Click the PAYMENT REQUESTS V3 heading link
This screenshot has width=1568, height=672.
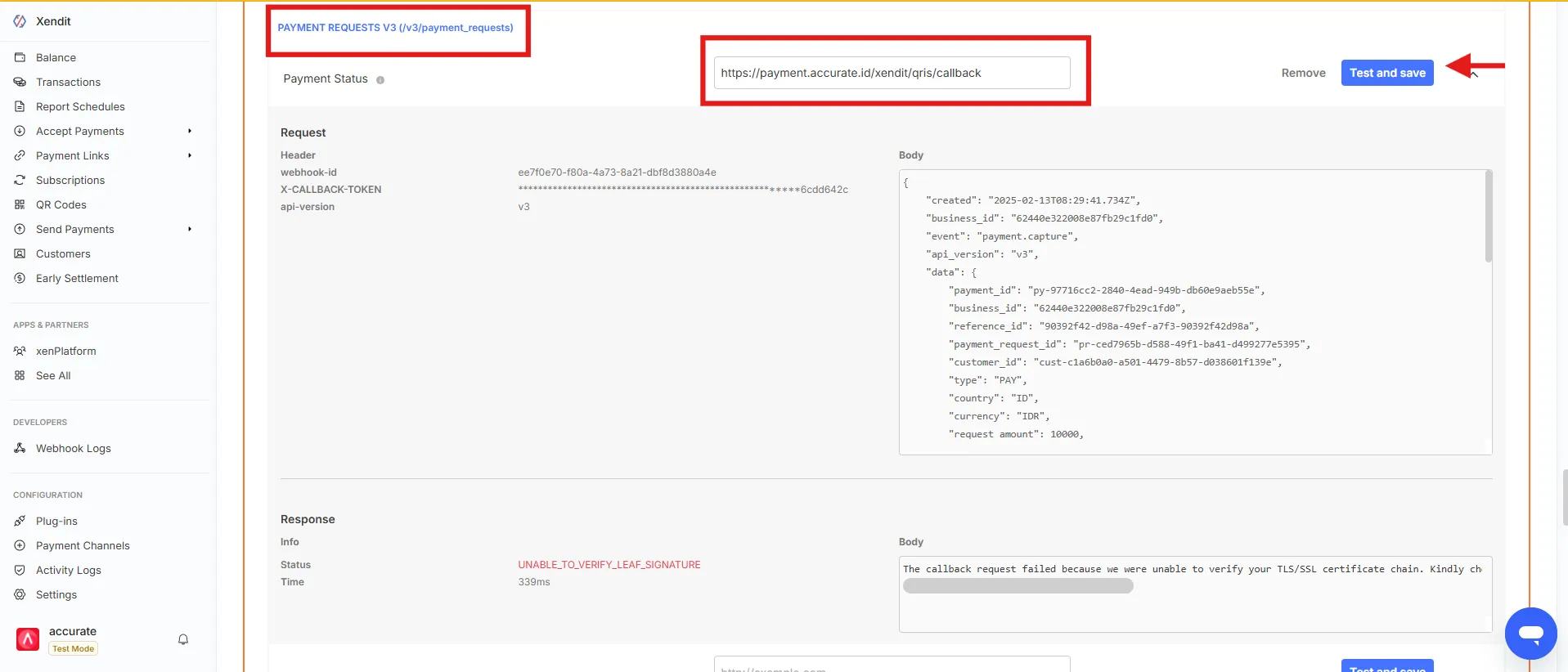(x=395, y=28)
